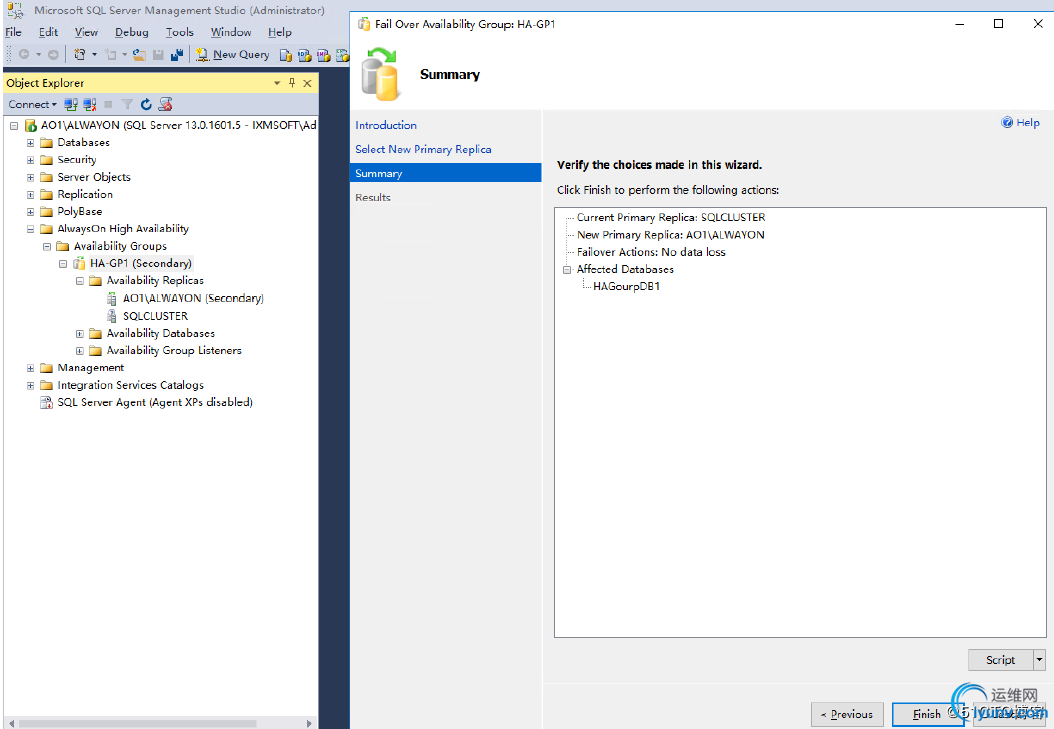Go to Introduction wizard page
1054x729 pixels.
[386, 125]
